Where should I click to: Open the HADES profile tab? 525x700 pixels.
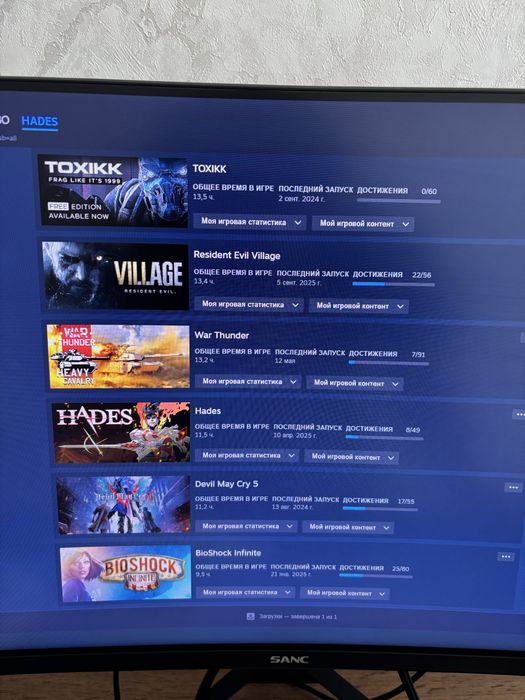point(40,121)
